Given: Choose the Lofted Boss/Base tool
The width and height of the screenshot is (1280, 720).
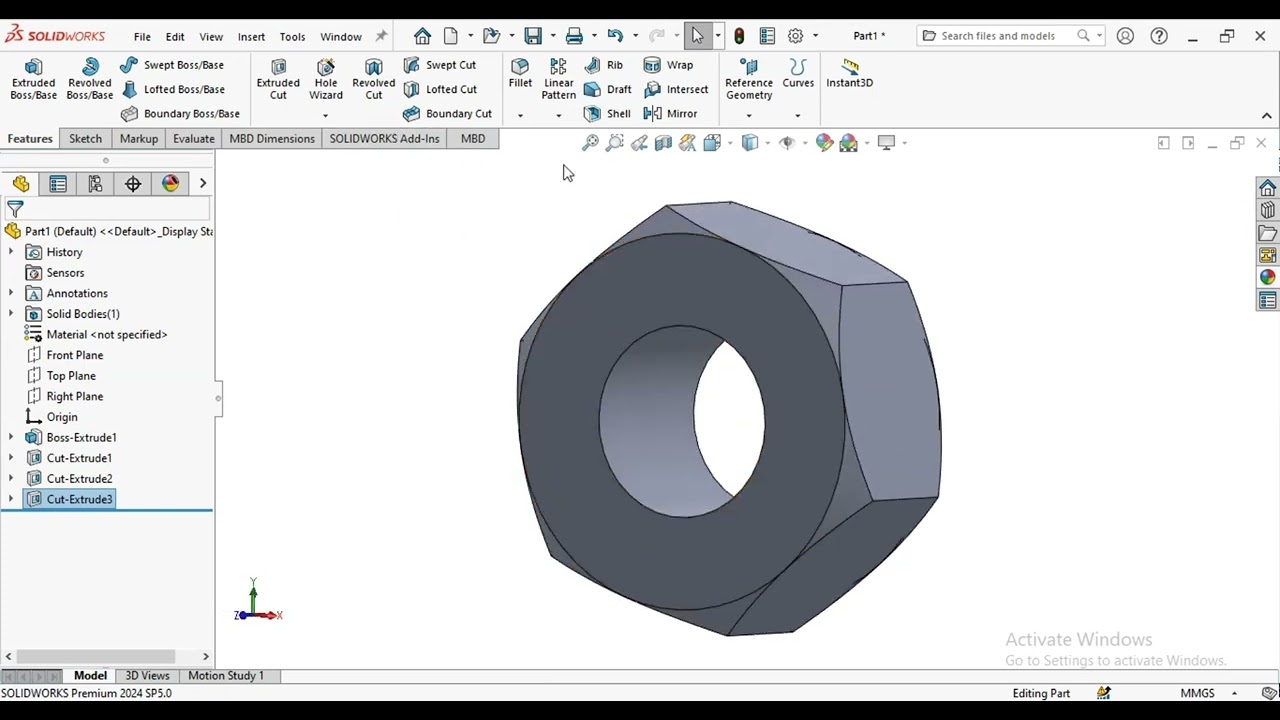Looking at the screenshot, I should (172, 89).
